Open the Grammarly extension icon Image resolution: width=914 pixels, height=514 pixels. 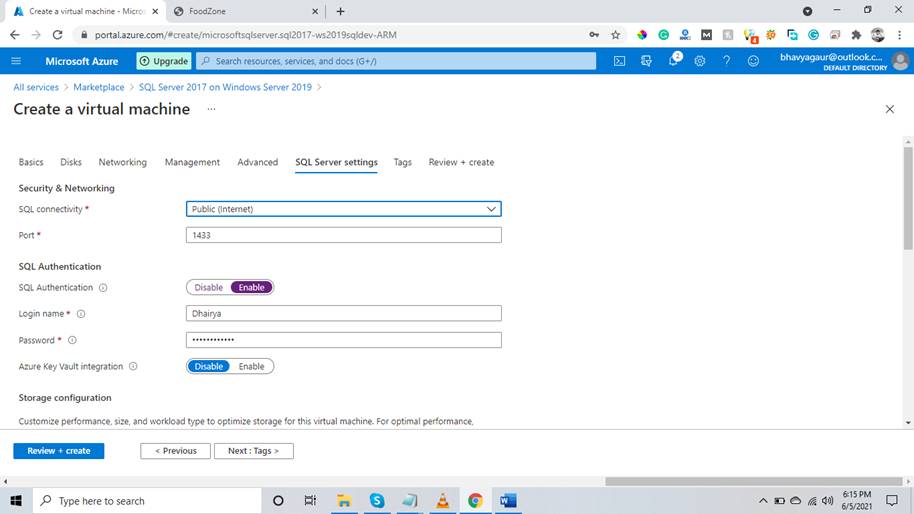tap(663, 35)
